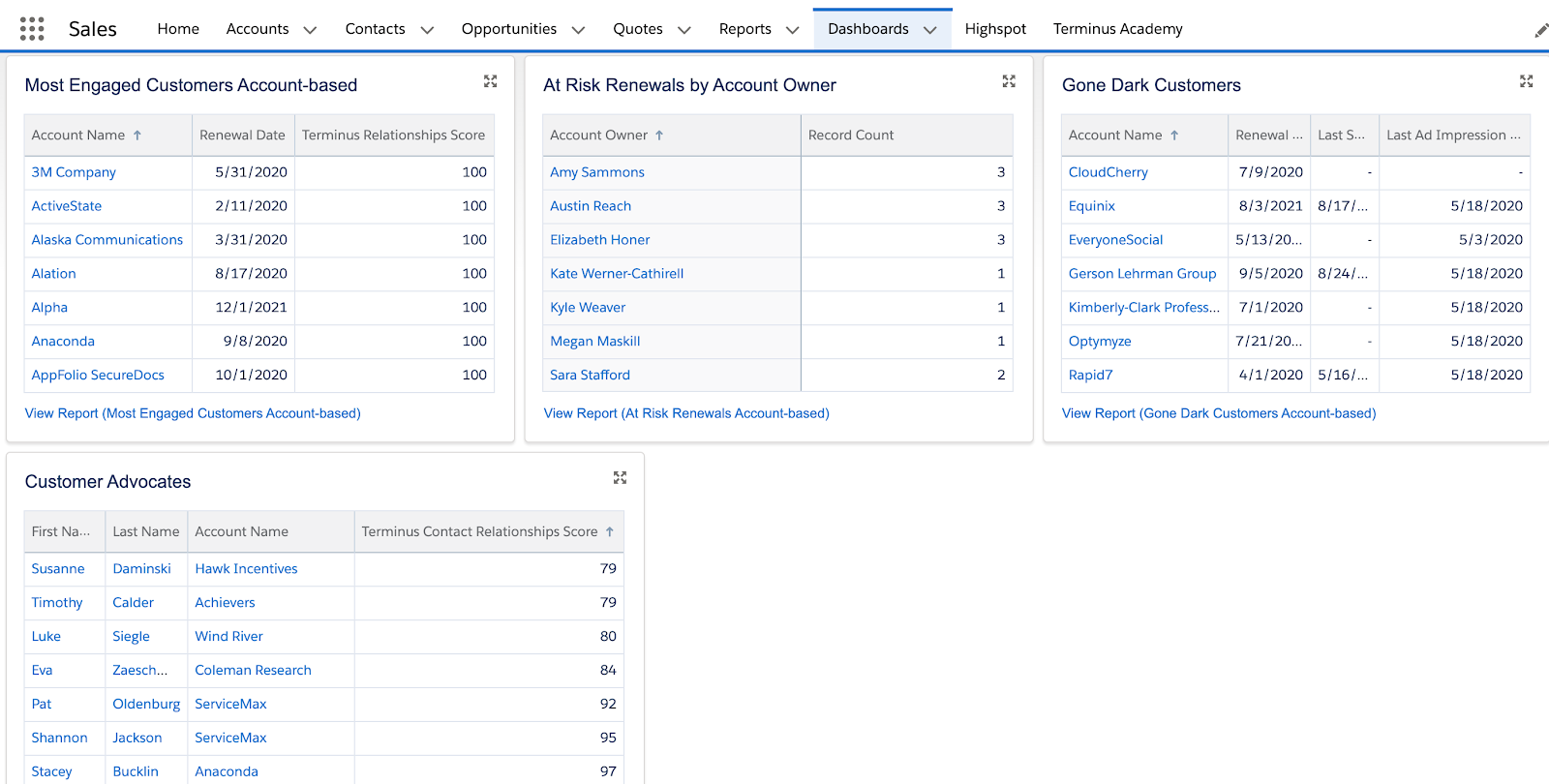This screenshot has height=784, width=1549.
Task: Open the App Launcher grid icon
Action: (32, 29)
